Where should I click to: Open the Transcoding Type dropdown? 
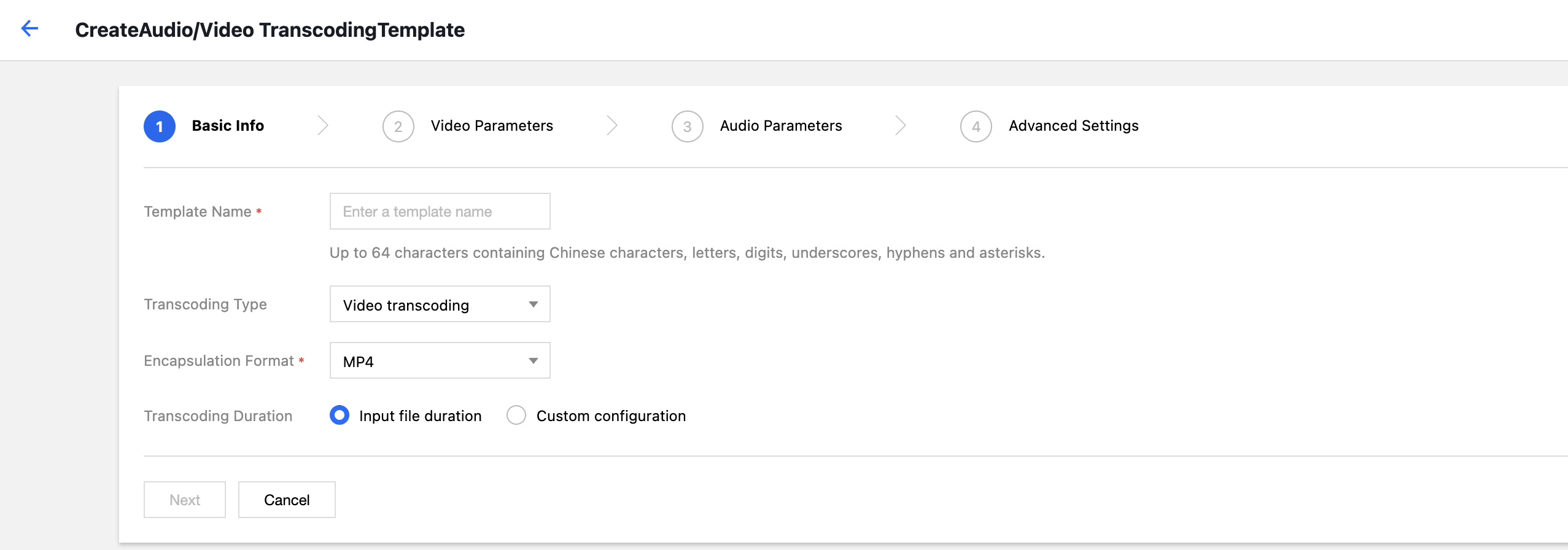coord(439,304)
